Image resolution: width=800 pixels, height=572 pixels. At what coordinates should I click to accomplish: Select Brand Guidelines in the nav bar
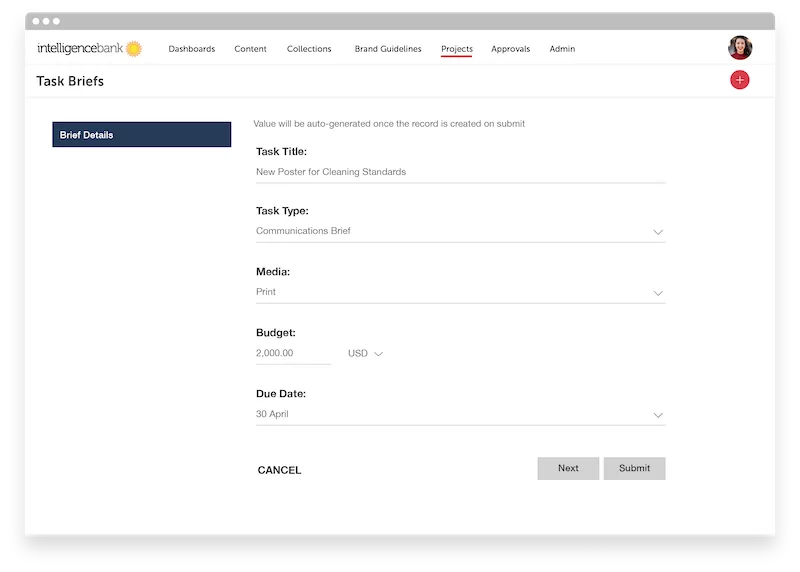(388, 49)
